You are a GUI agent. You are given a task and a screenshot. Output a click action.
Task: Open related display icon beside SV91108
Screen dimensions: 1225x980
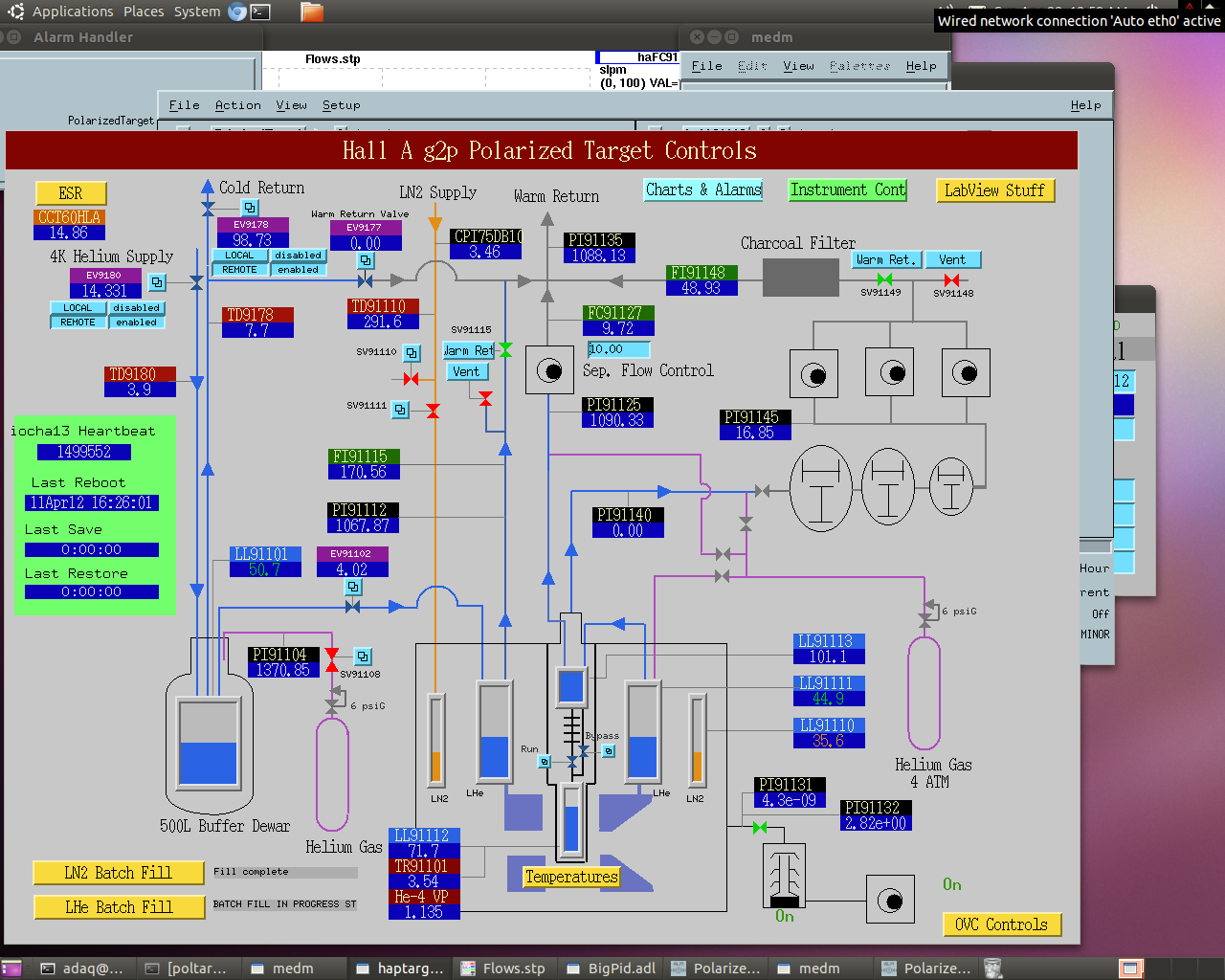363,657
